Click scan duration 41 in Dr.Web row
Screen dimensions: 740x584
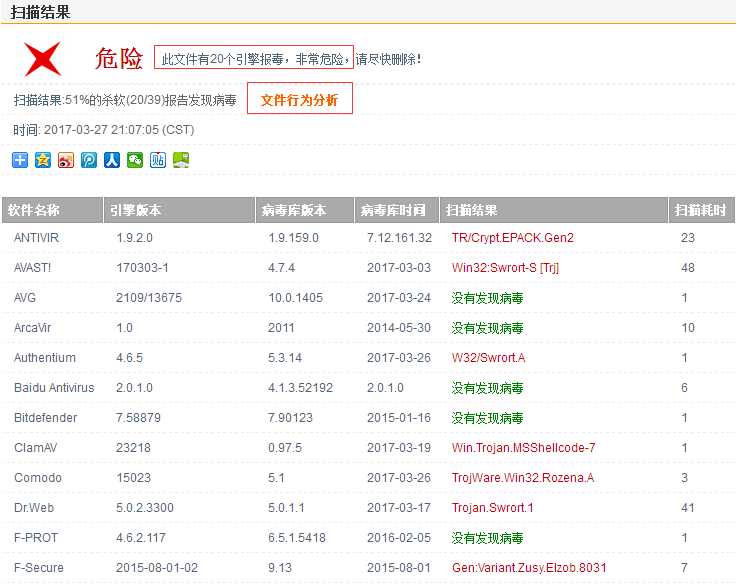(x=688, y=508)
